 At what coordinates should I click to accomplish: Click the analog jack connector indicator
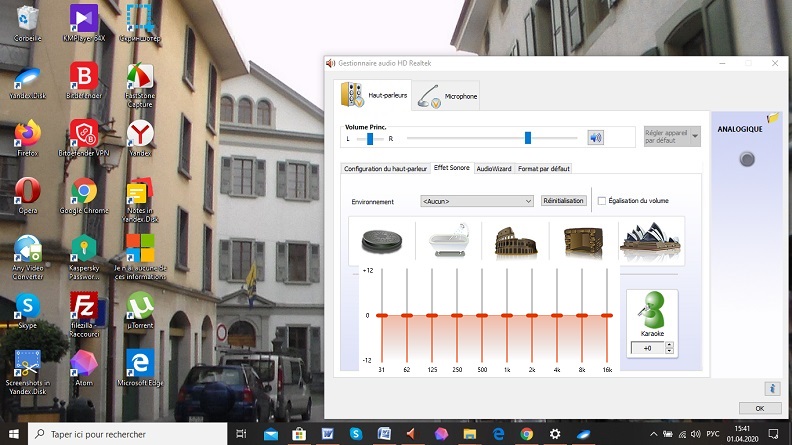point(746,159)
